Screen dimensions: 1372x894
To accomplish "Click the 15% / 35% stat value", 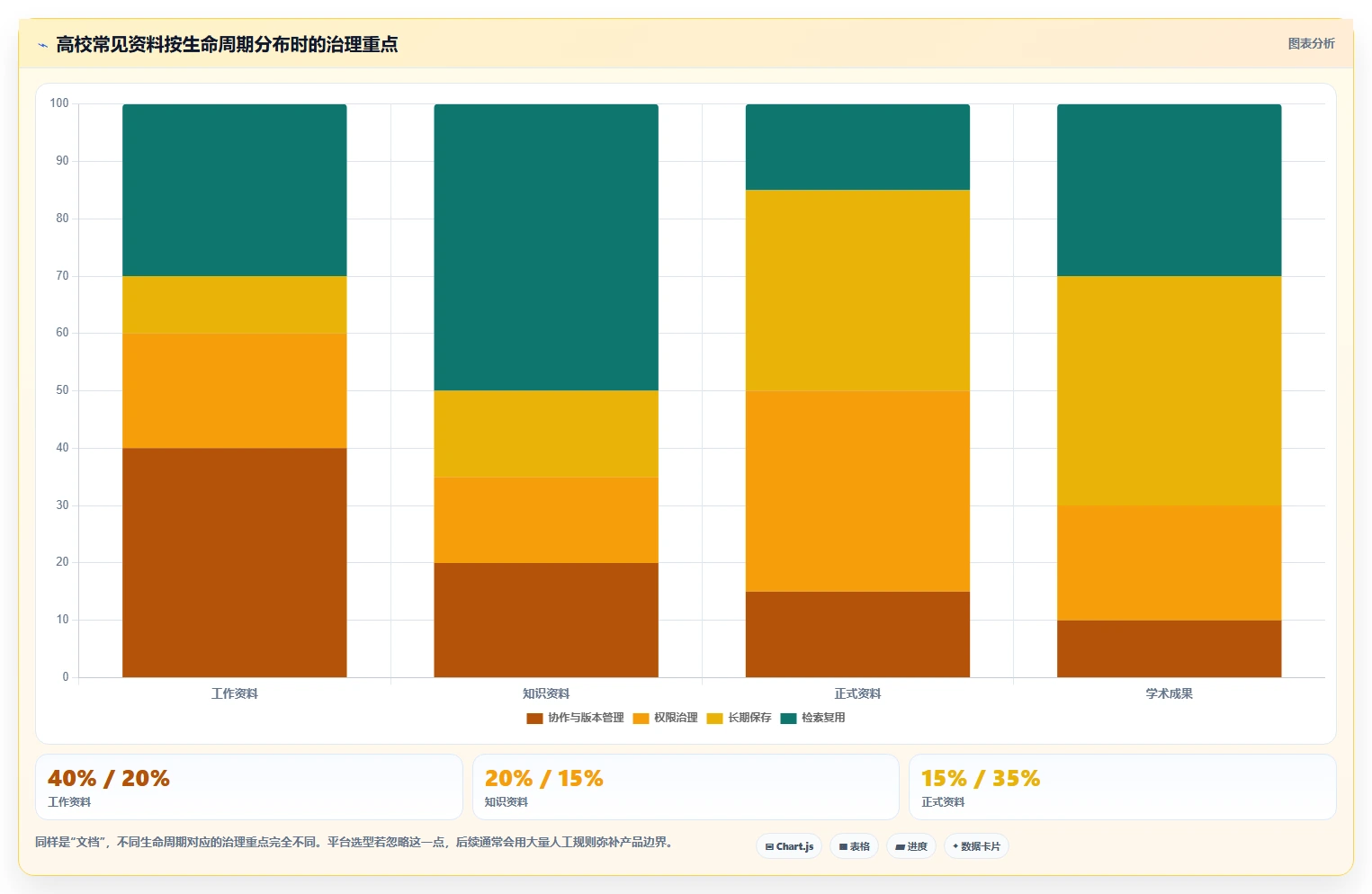I will (x=981, y=778).
